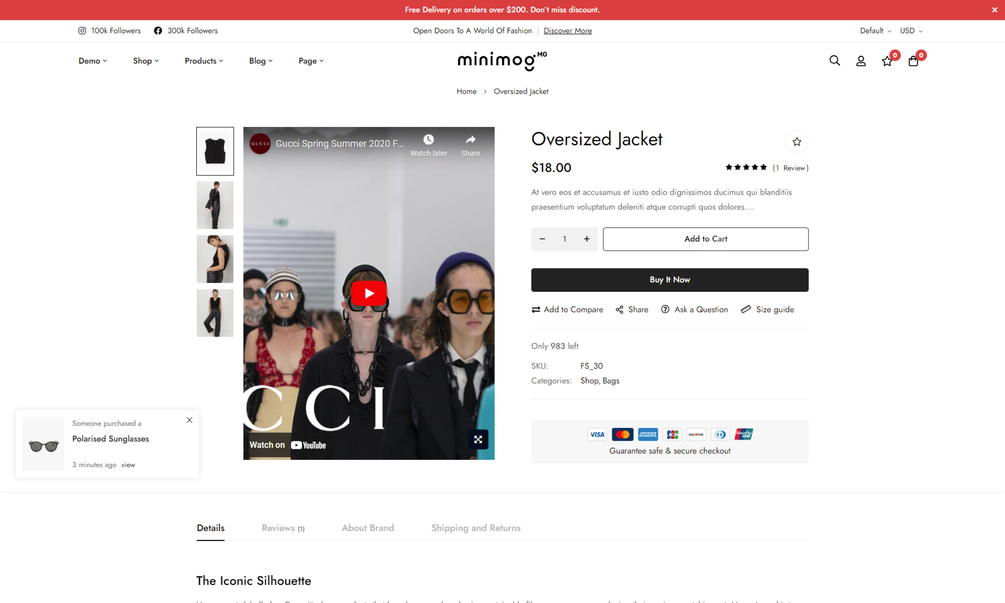The width and height of the screenshot is (1005, 603).
Task: Switch to the Reviews tab
Action: [x=283, y=528]
